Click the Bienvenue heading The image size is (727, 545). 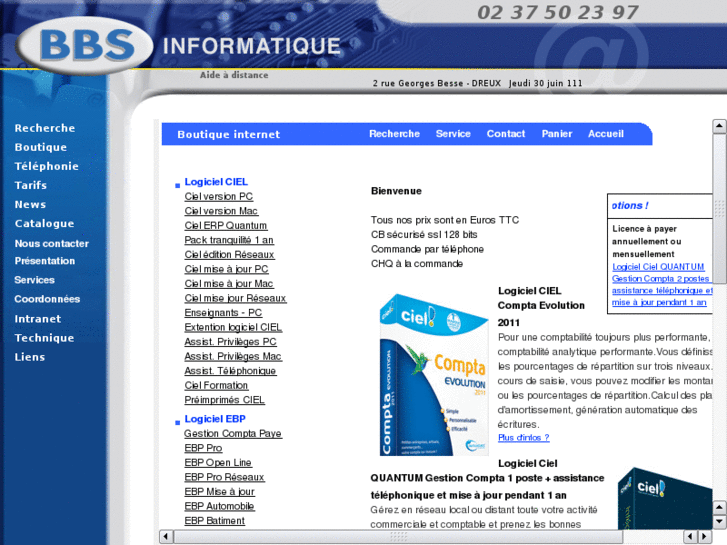[396, 191]
